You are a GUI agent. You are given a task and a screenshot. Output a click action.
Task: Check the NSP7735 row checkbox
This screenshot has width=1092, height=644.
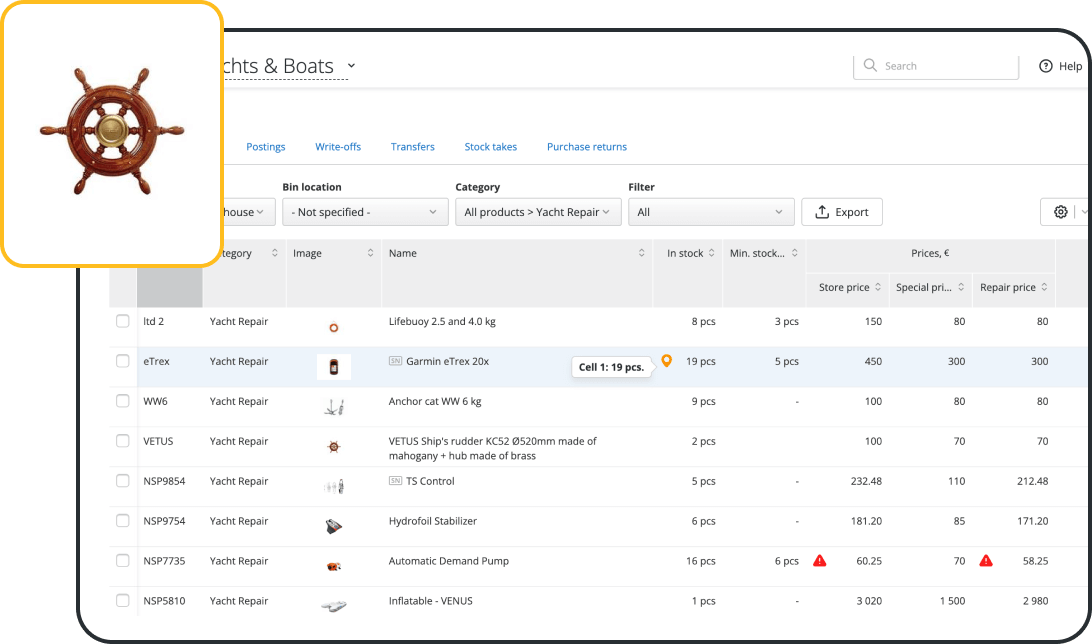point(123,561)
